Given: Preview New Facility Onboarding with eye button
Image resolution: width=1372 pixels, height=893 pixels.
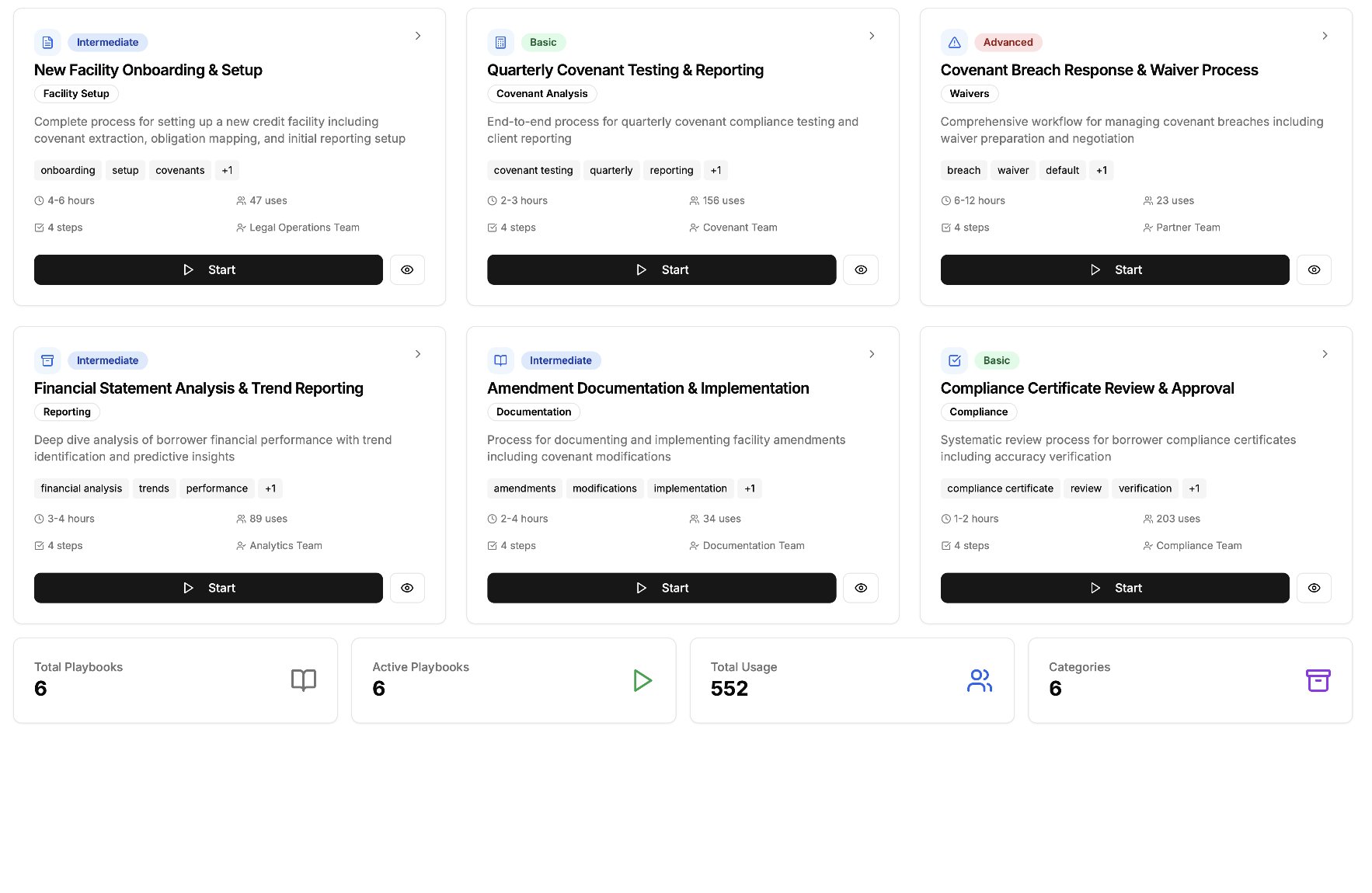Looking at the screenshot, I should (x=407, y=269).
